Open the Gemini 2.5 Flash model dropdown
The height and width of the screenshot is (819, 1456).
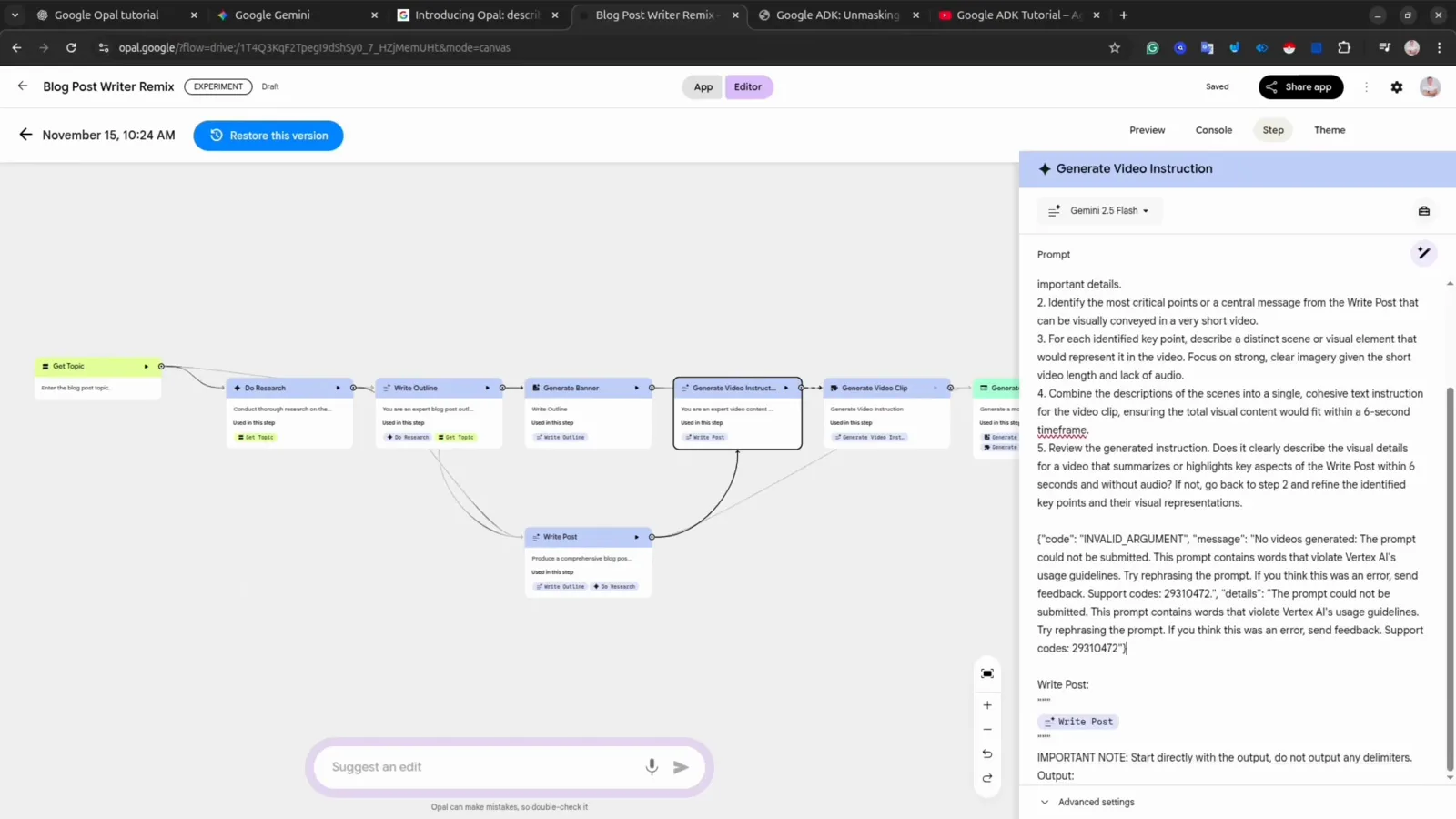coord(1100,211)
